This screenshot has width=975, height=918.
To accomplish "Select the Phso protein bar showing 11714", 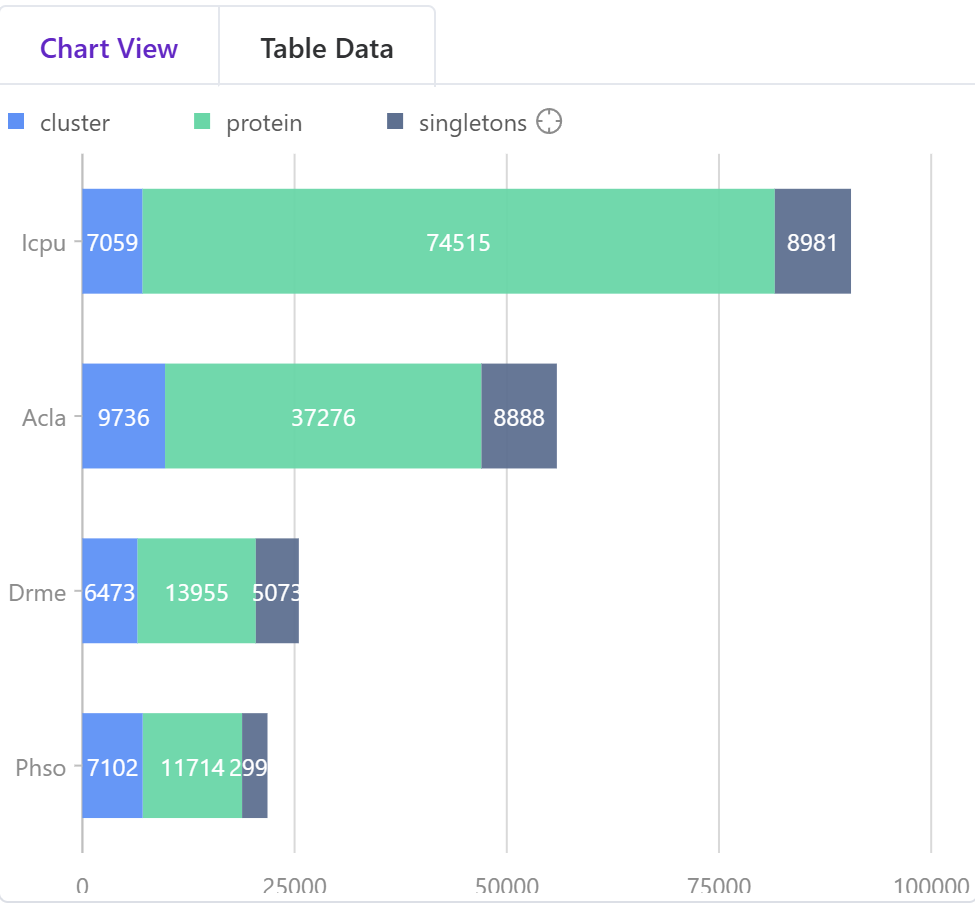I will point(192,766).
